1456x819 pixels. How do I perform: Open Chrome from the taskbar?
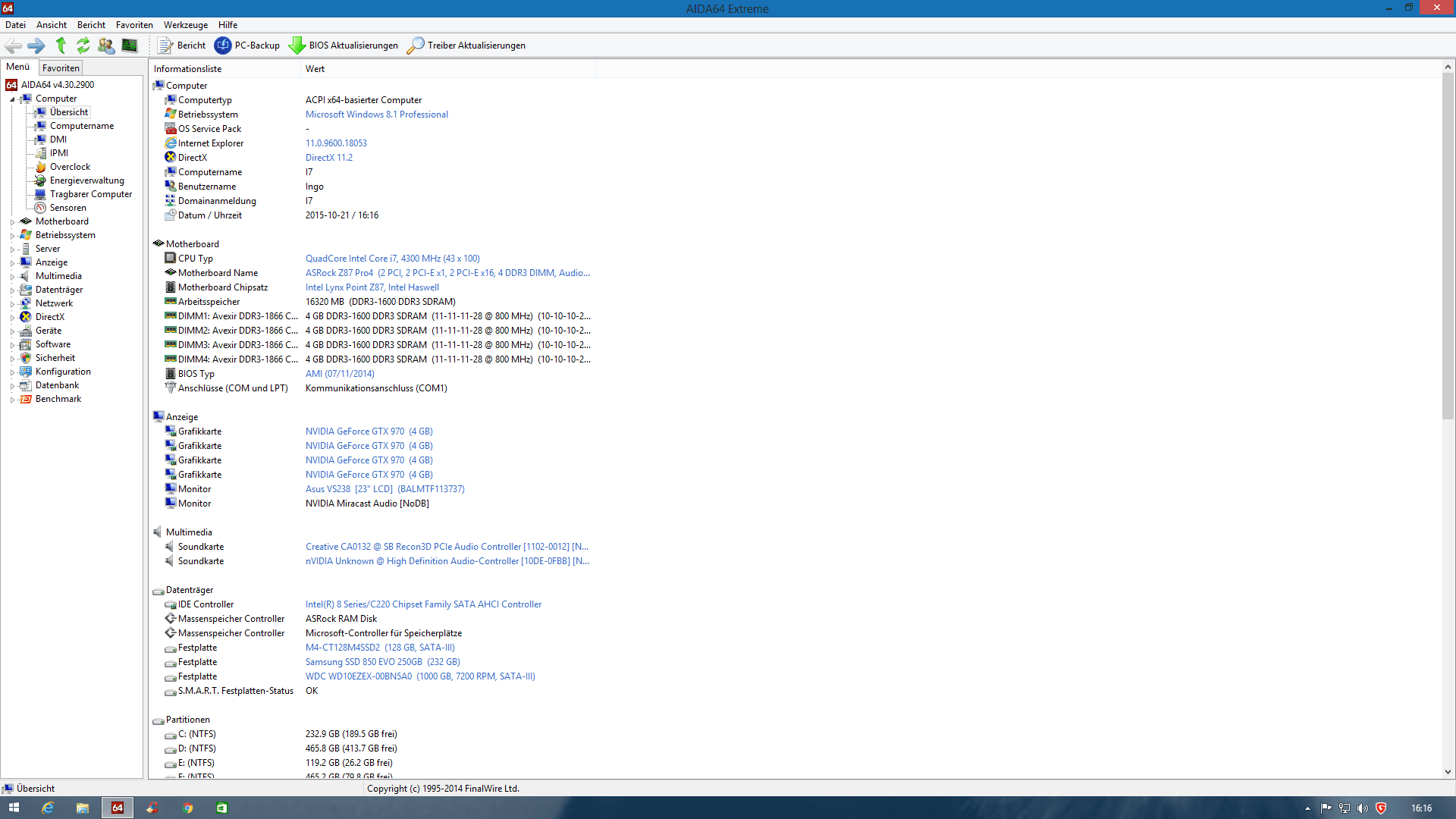(187, 808)
